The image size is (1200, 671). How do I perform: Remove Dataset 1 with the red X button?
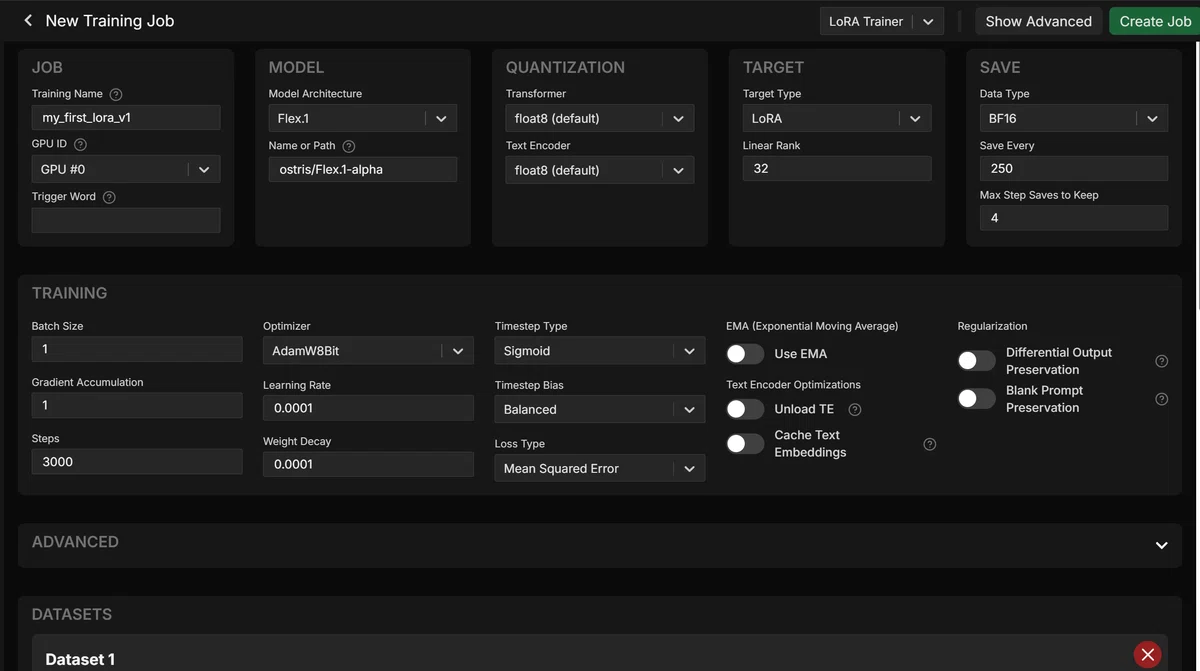coord(1148,655)
